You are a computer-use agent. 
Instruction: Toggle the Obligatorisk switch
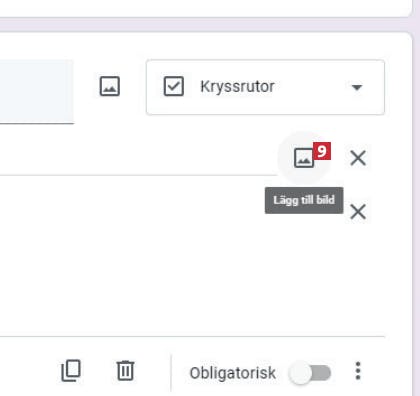310,373
